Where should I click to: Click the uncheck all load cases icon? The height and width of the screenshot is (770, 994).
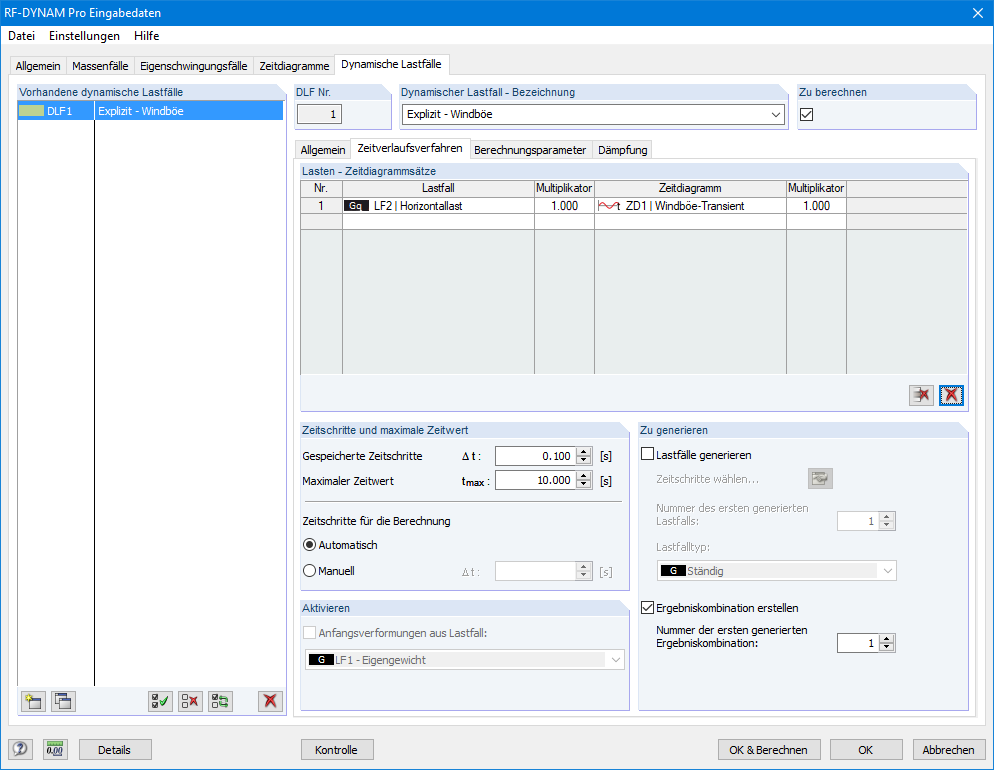pos(190,701)
